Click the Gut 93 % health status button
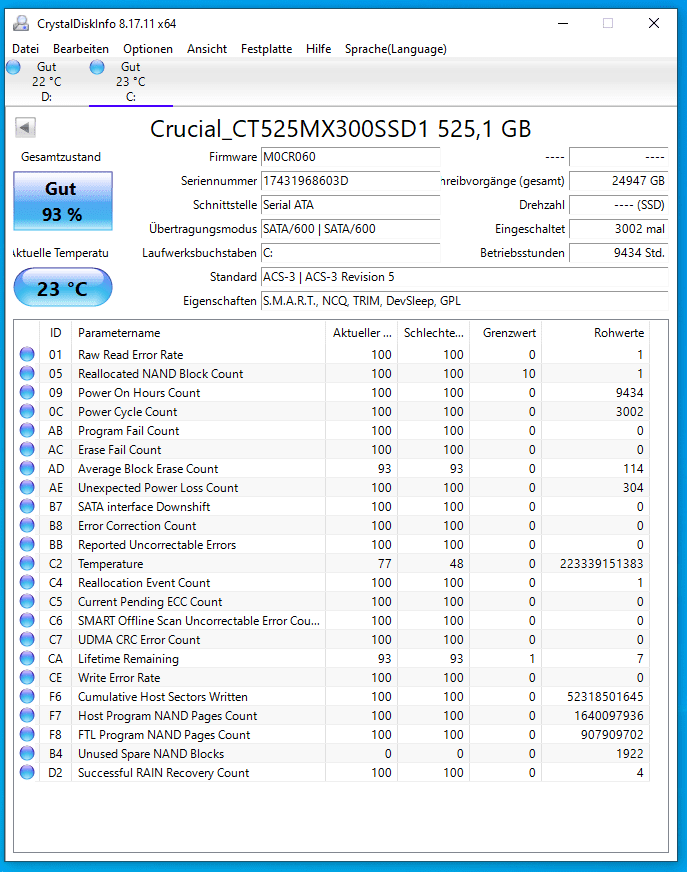687x872 pixels. 63,201
